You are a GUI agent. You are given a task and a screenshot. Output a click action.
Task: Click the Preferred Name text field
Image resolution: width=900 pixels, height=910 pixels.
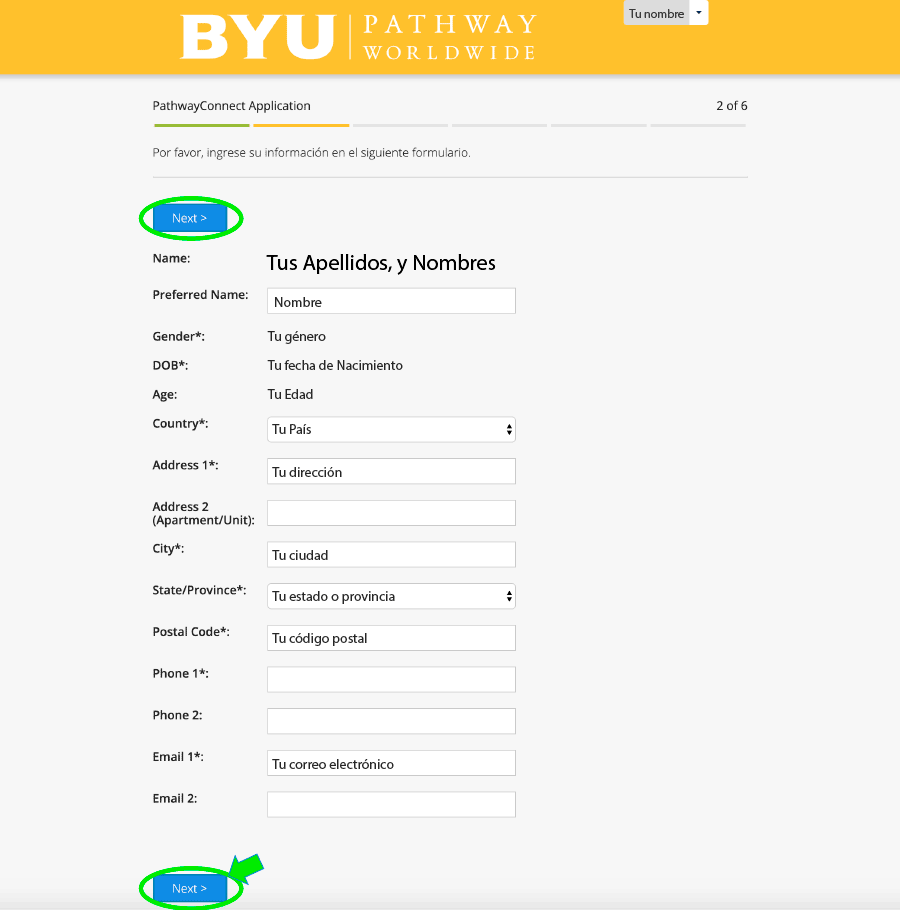pyautogui.click(x=391, y=301)
